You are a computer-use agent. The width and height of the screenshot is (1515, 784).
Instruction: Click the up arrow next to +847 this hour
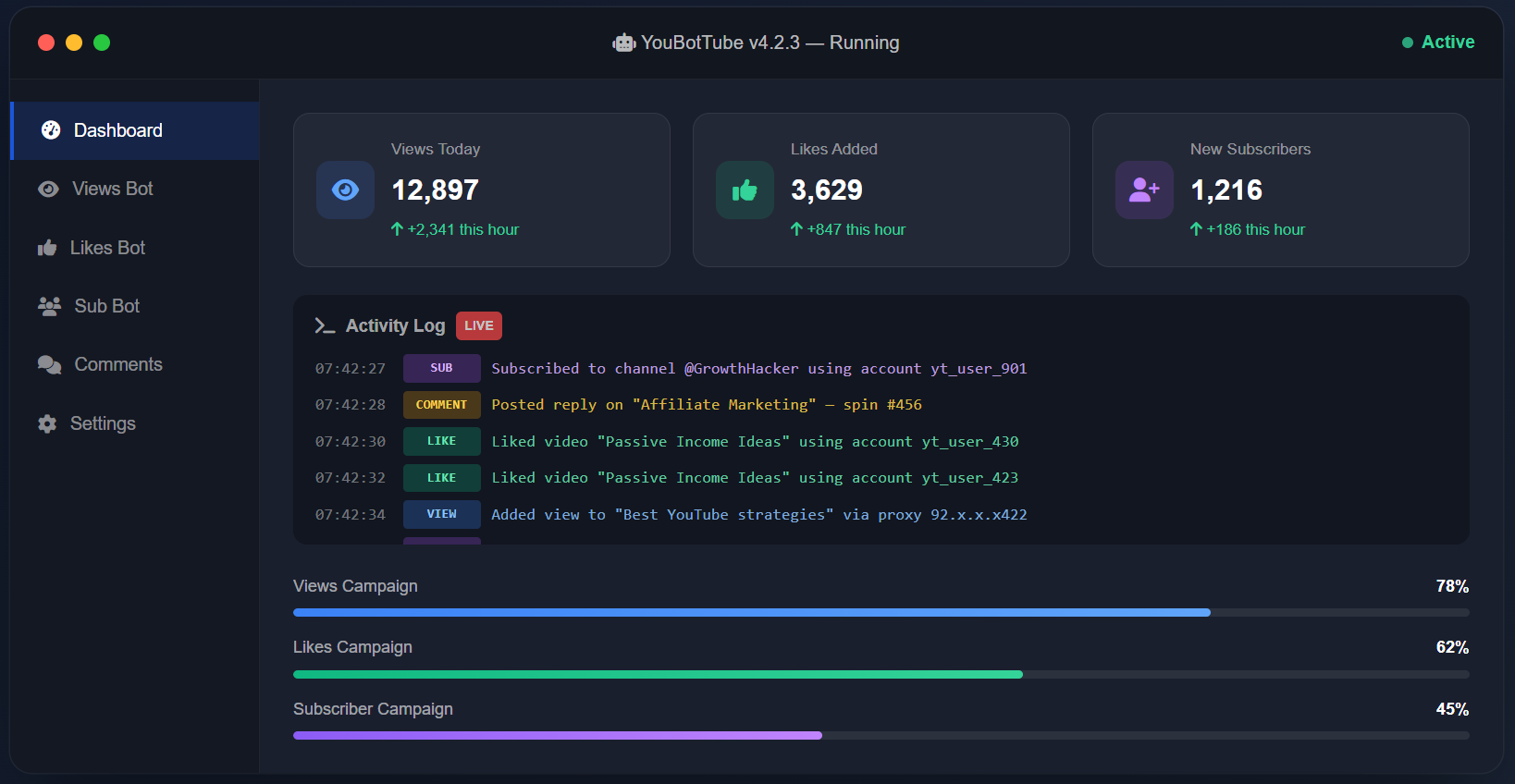click(x=796, y=229)
